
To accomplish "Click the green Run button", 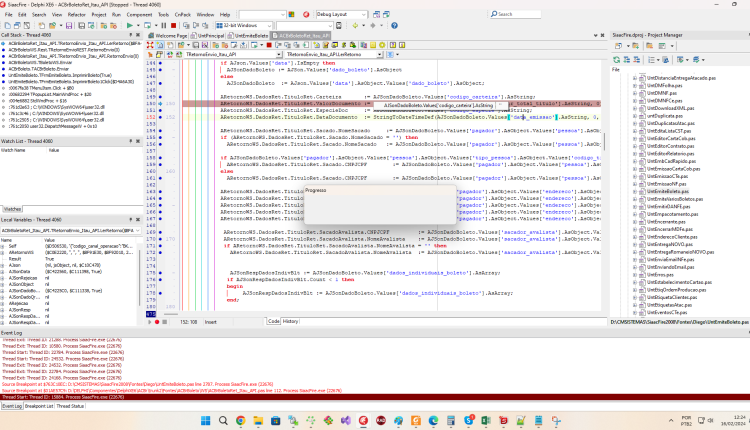I will pyautogui.click(x=130, y=25).
